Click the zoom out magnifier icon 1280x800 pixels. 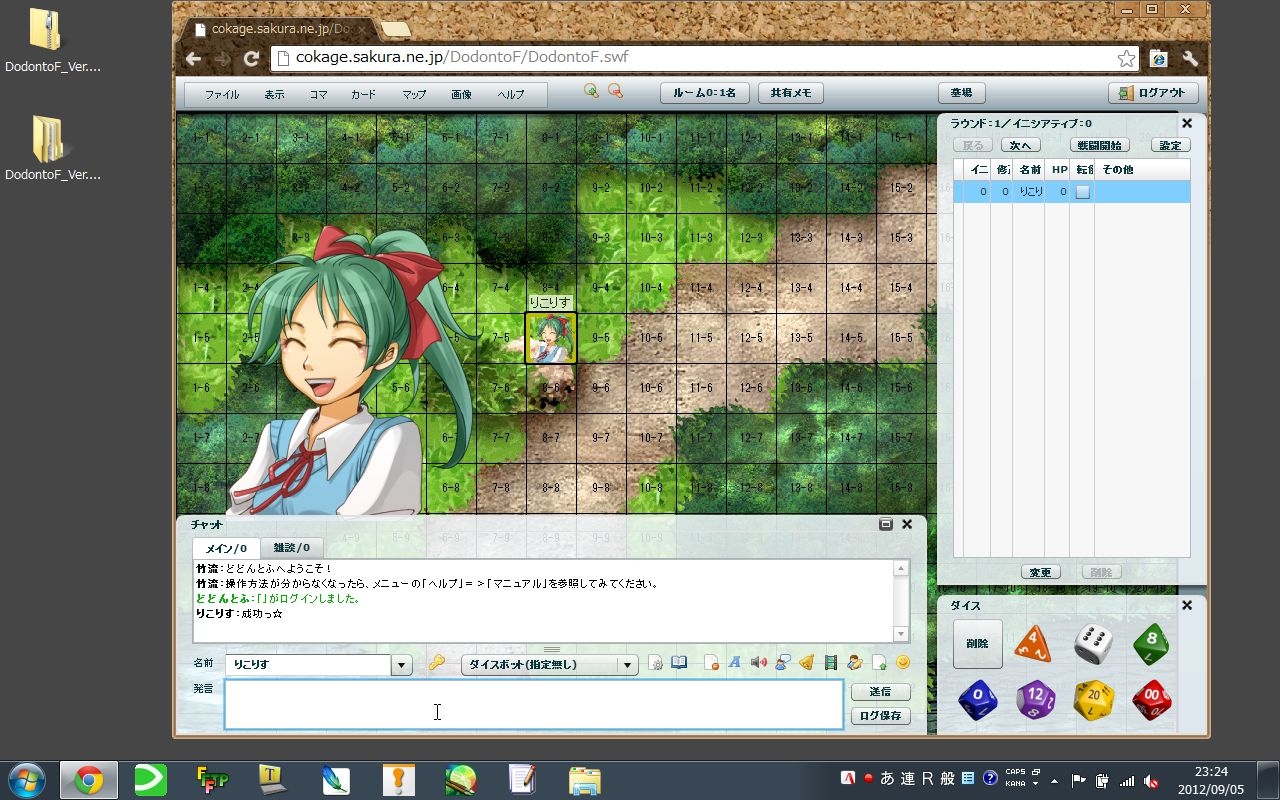pyautogui.click(x=615, y=91)
